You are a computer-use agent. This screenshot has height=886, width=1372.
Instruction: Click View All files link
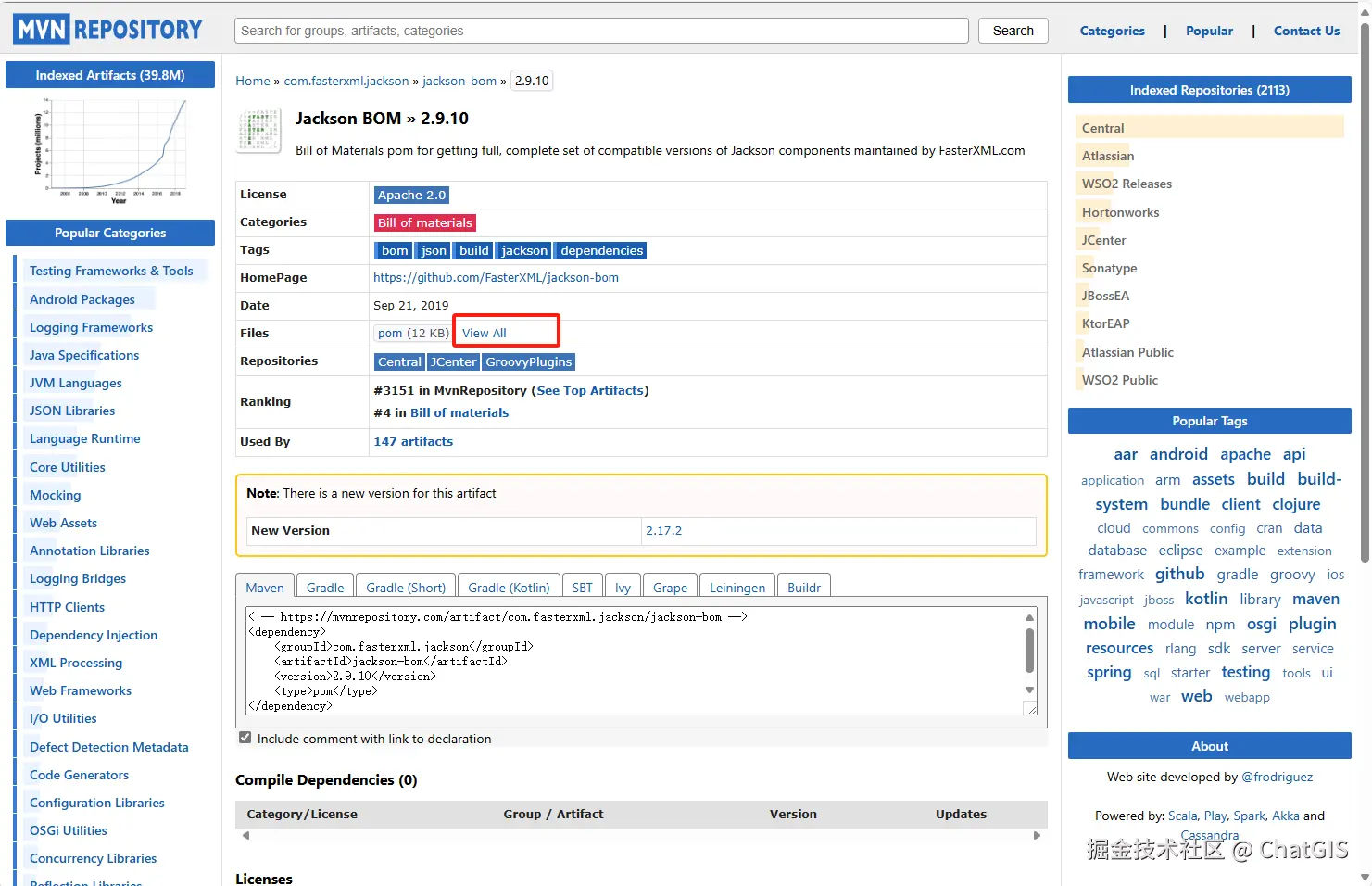point(485,333)
